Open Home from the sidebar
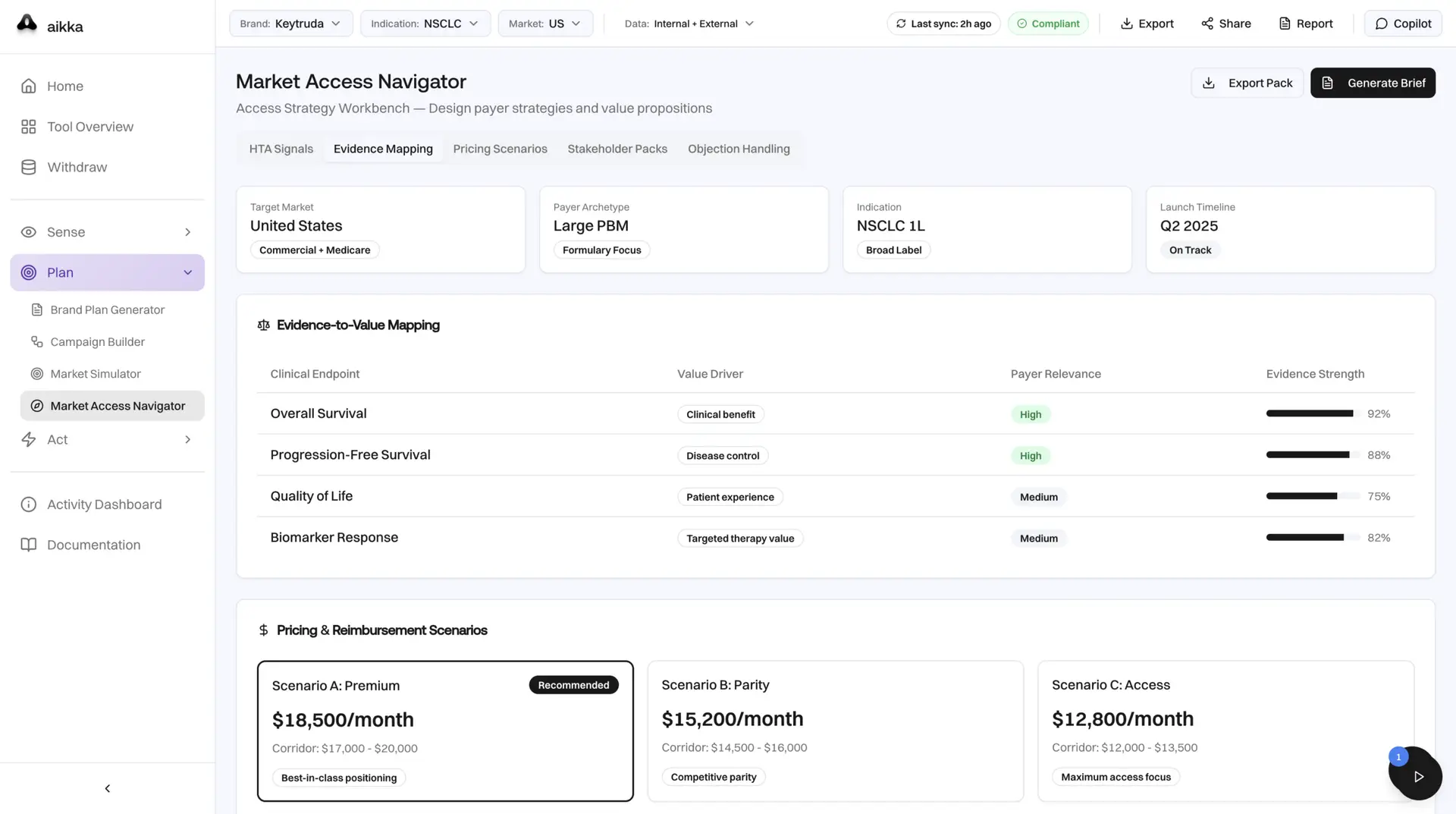 [x=64, y=86]
